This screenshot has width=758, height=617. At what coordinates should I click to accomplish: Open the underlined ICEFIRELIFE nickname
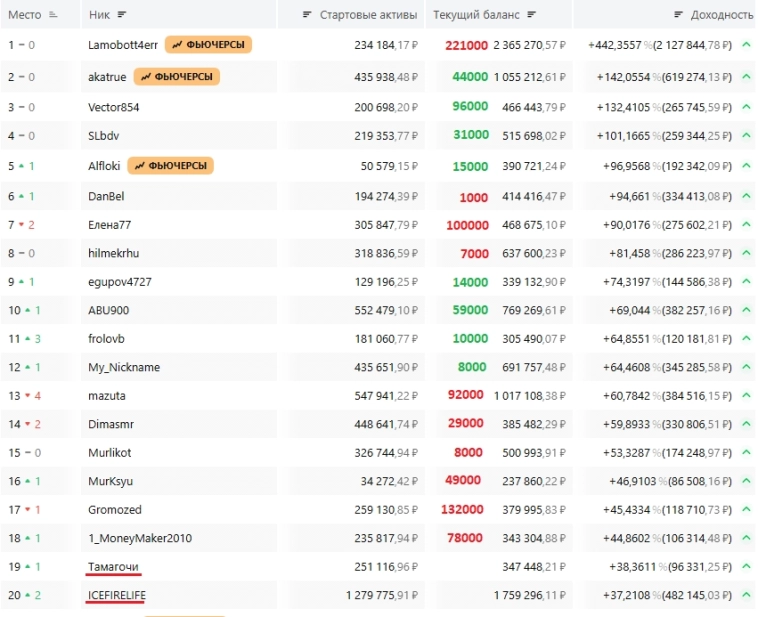click(x=117, y=595)
